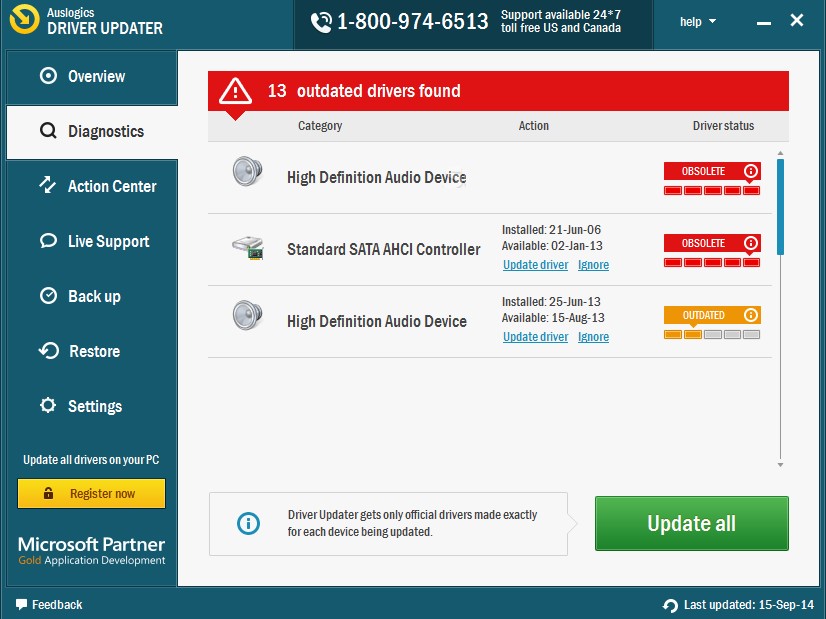Ignore the Standard SATA AHCI Controller update
The image size is (826, 619).
coord(593,264)
